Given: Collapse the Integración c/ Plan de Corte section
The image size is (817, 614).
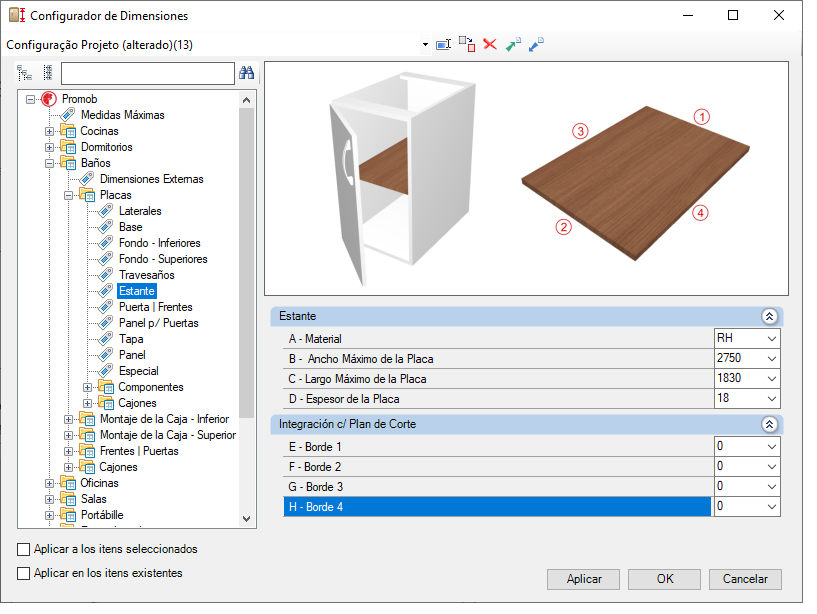Looking at the screenshot, I should pyautogui.click(x=770, y=424).
